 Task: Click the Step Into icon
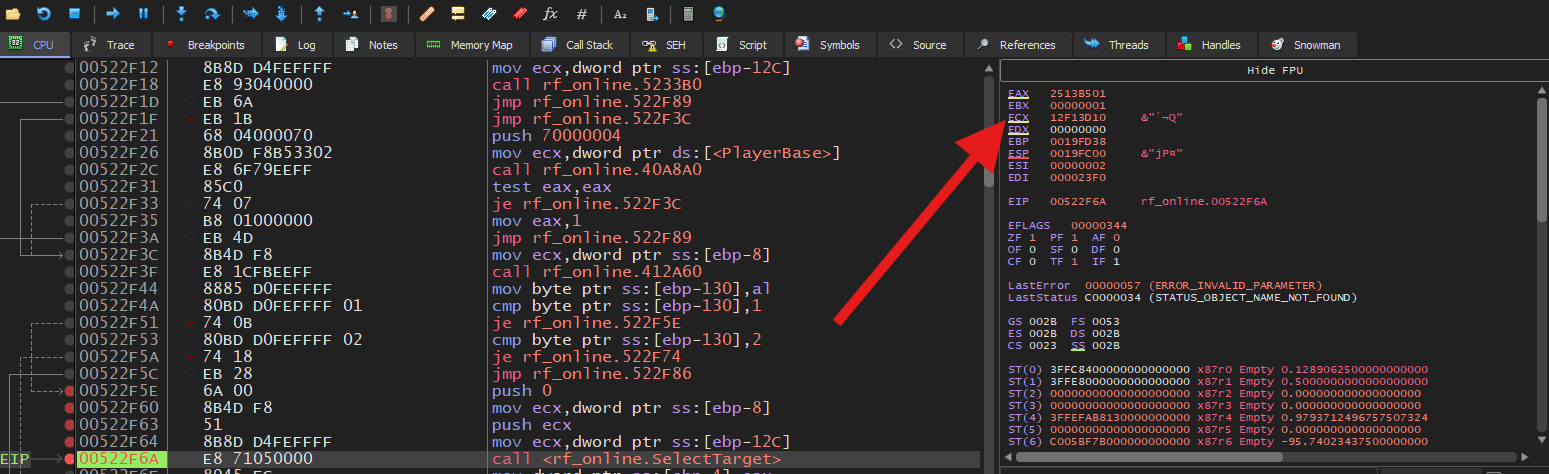coord(181,14)
